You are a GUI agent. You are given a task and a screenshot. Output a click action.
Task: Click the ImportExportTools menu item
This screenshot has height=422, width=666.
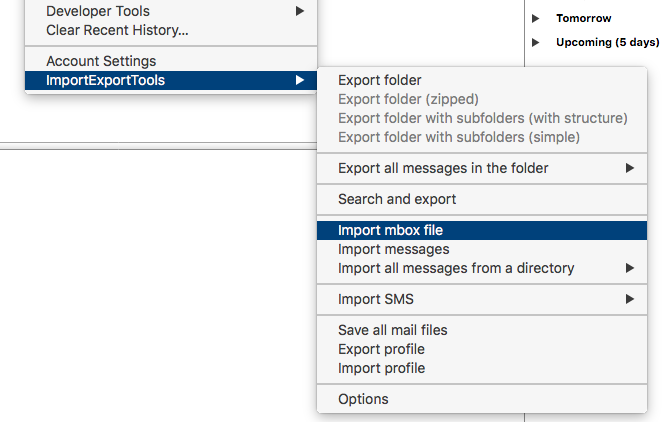coord(105,80)
